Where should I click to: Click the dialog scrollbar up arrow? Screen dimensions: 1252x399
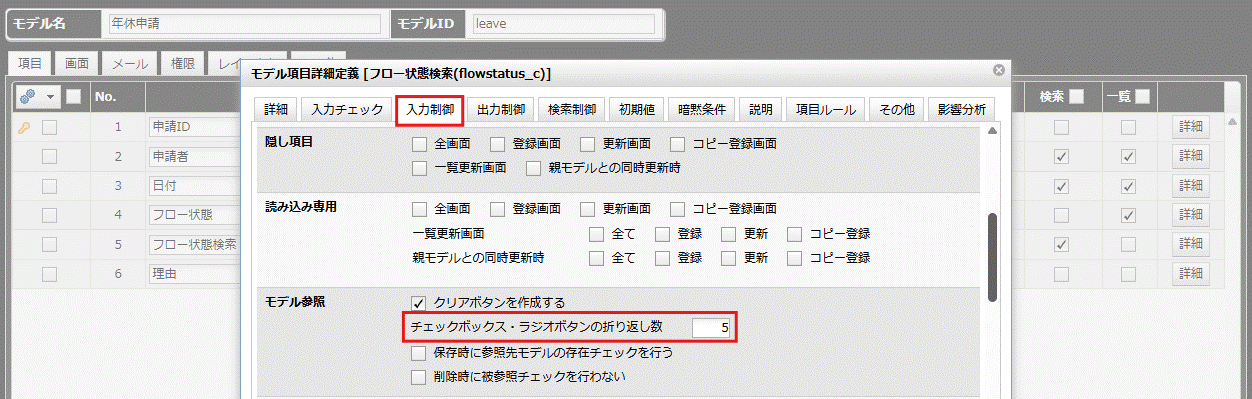click(x=992, y=132)
